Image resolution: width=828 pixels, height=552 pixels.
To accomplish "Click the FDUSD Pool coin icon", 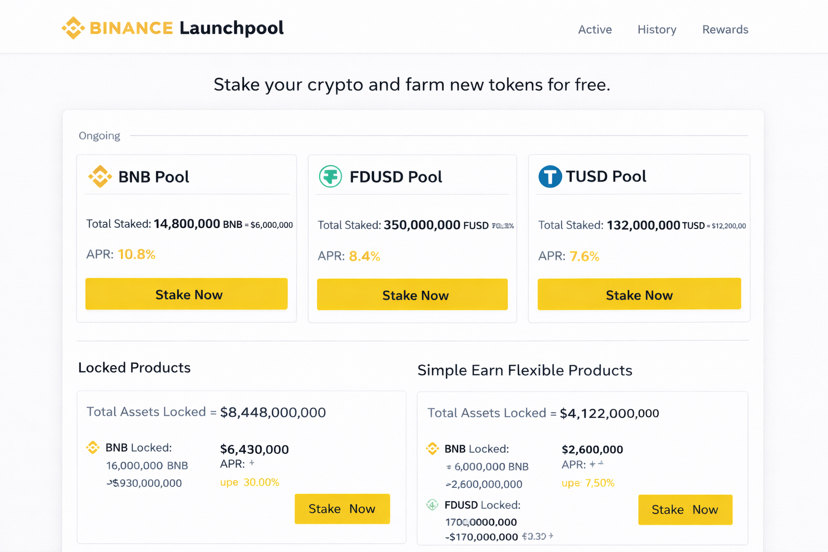I will pos(330,177).
